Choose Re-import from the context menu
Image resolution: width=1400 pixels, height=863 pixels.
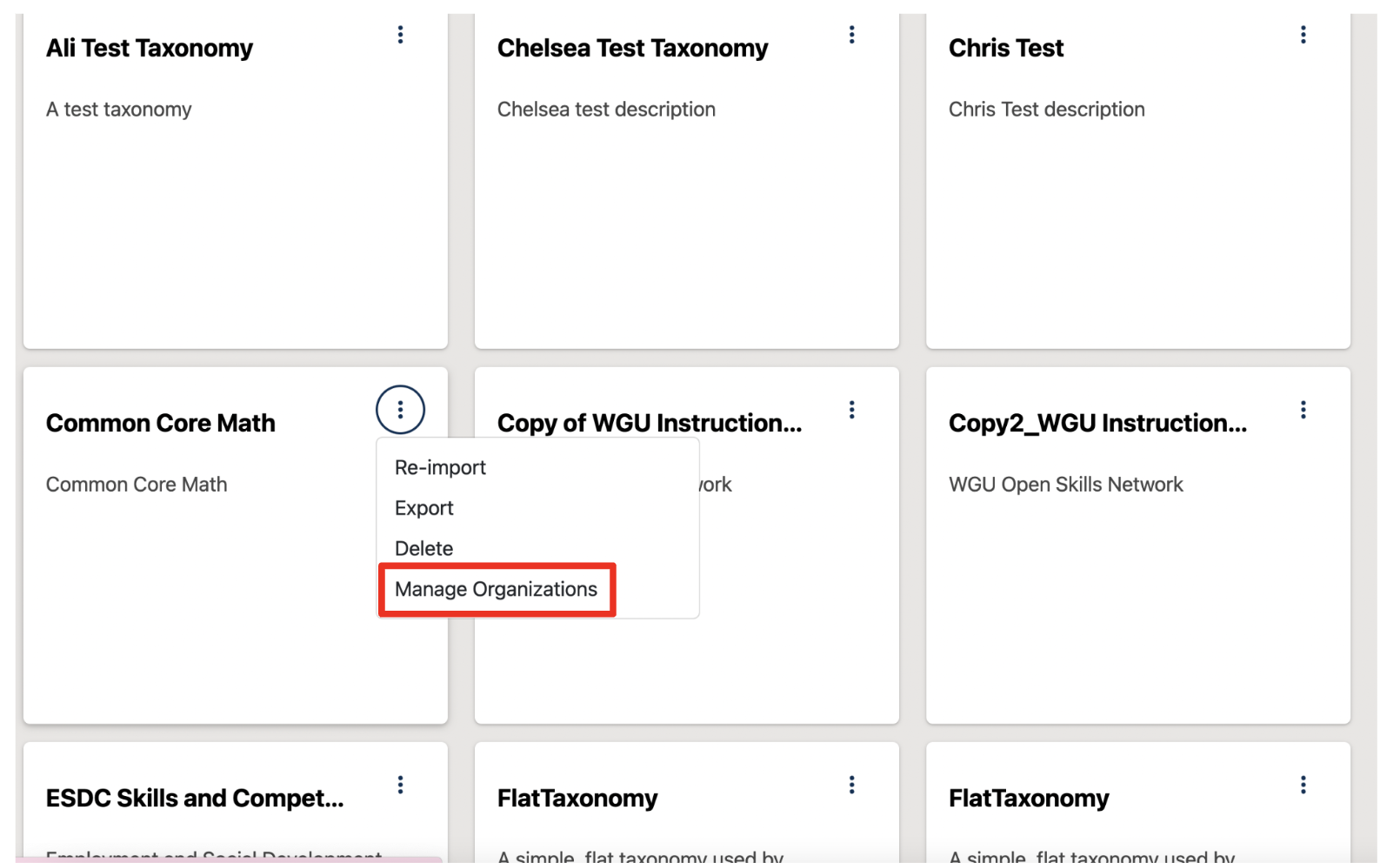pyautogui.click(x=440, y=468)
